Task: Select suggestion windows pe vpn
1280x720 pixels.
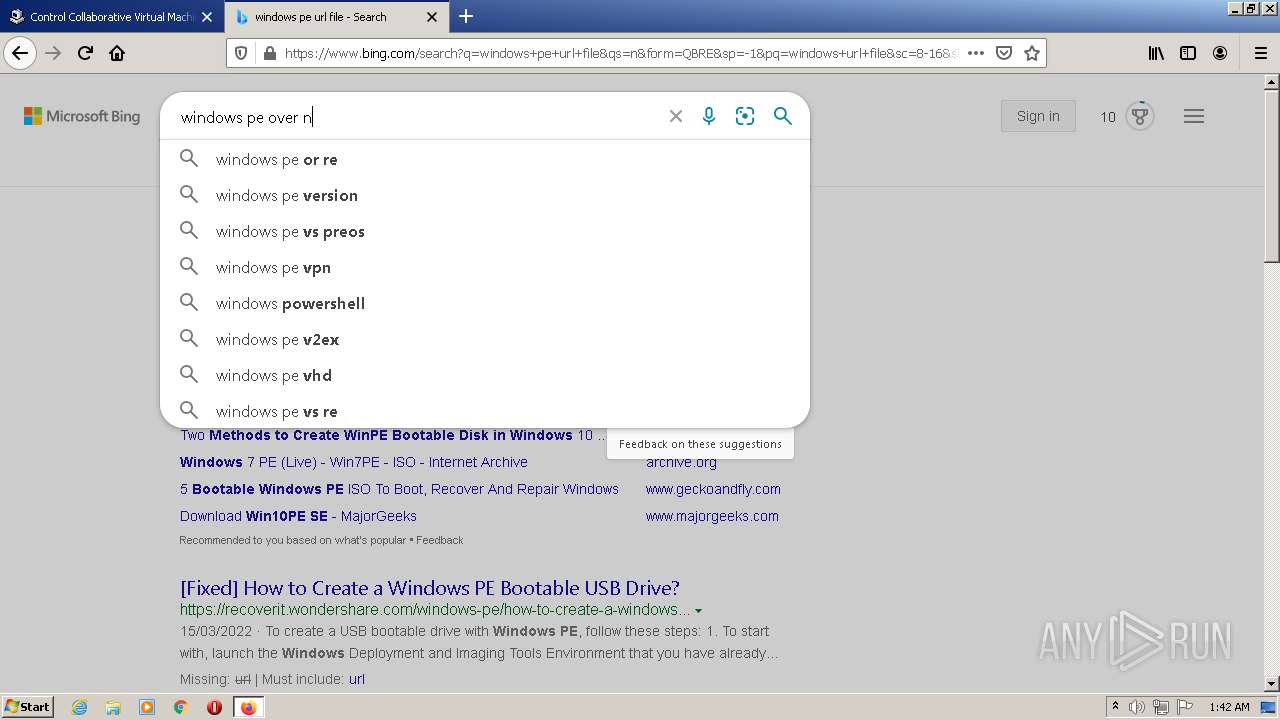Action: click(x=485, y=267)
